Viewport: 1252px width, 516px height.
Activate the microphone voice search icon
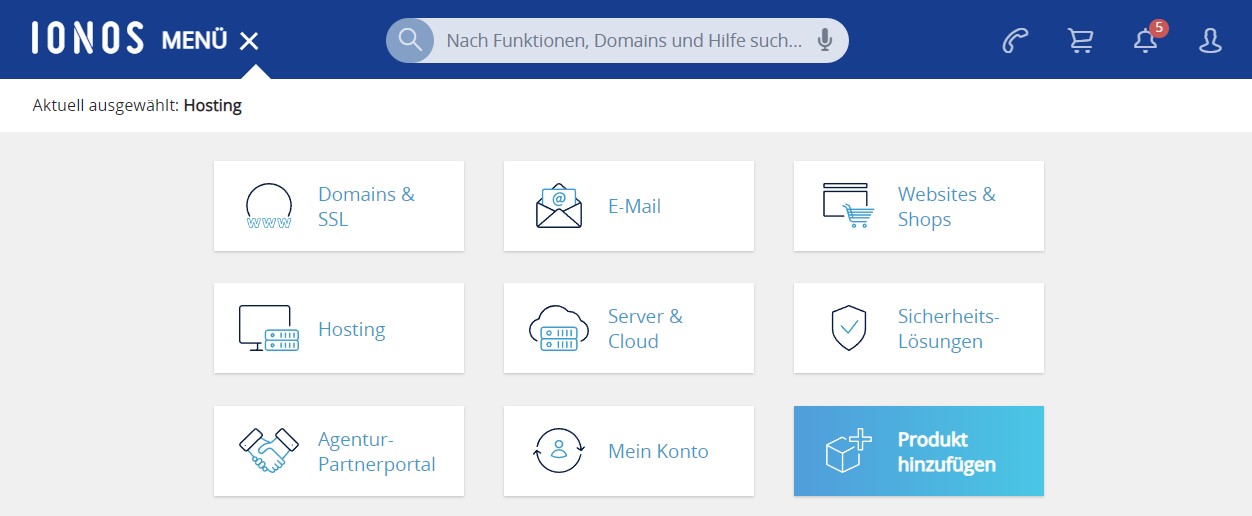(x=824, y=40)
